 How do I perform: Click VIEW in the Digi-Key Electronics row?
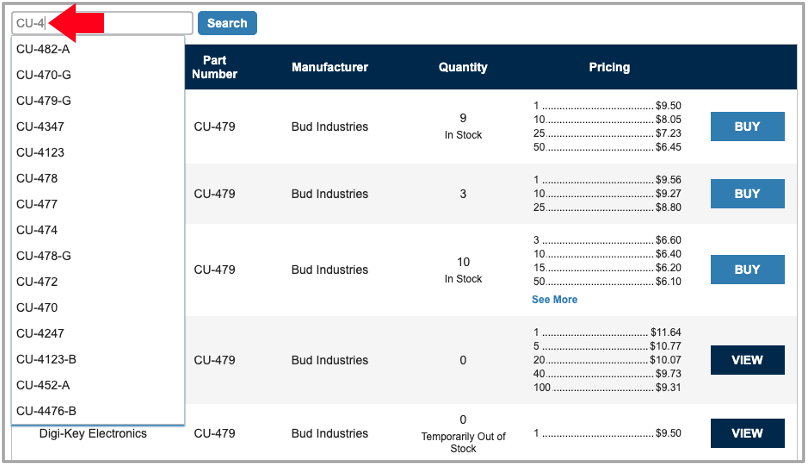[x=747, y=433]
